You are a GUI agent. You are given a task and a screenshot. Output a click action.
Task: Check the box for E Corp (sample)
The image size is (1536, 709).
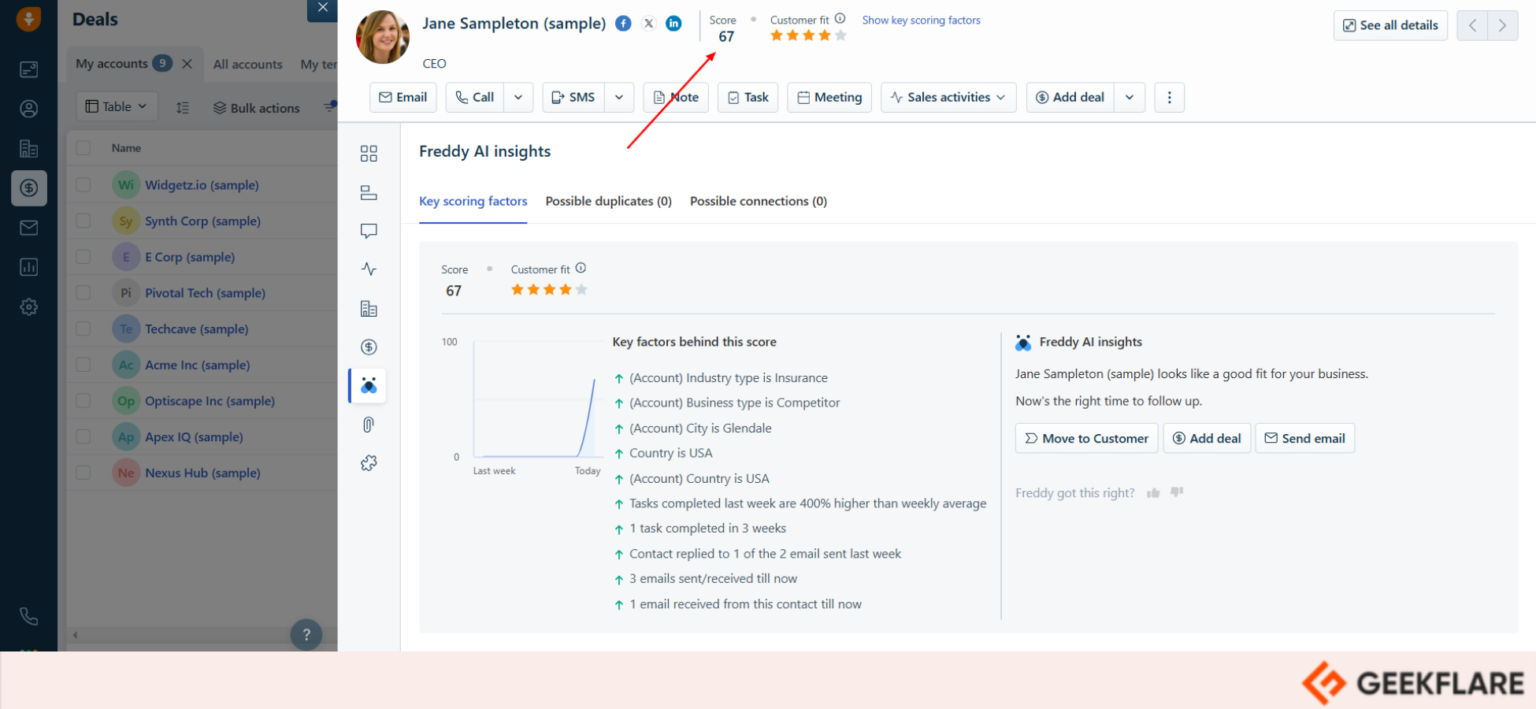(x=83, y=257)
